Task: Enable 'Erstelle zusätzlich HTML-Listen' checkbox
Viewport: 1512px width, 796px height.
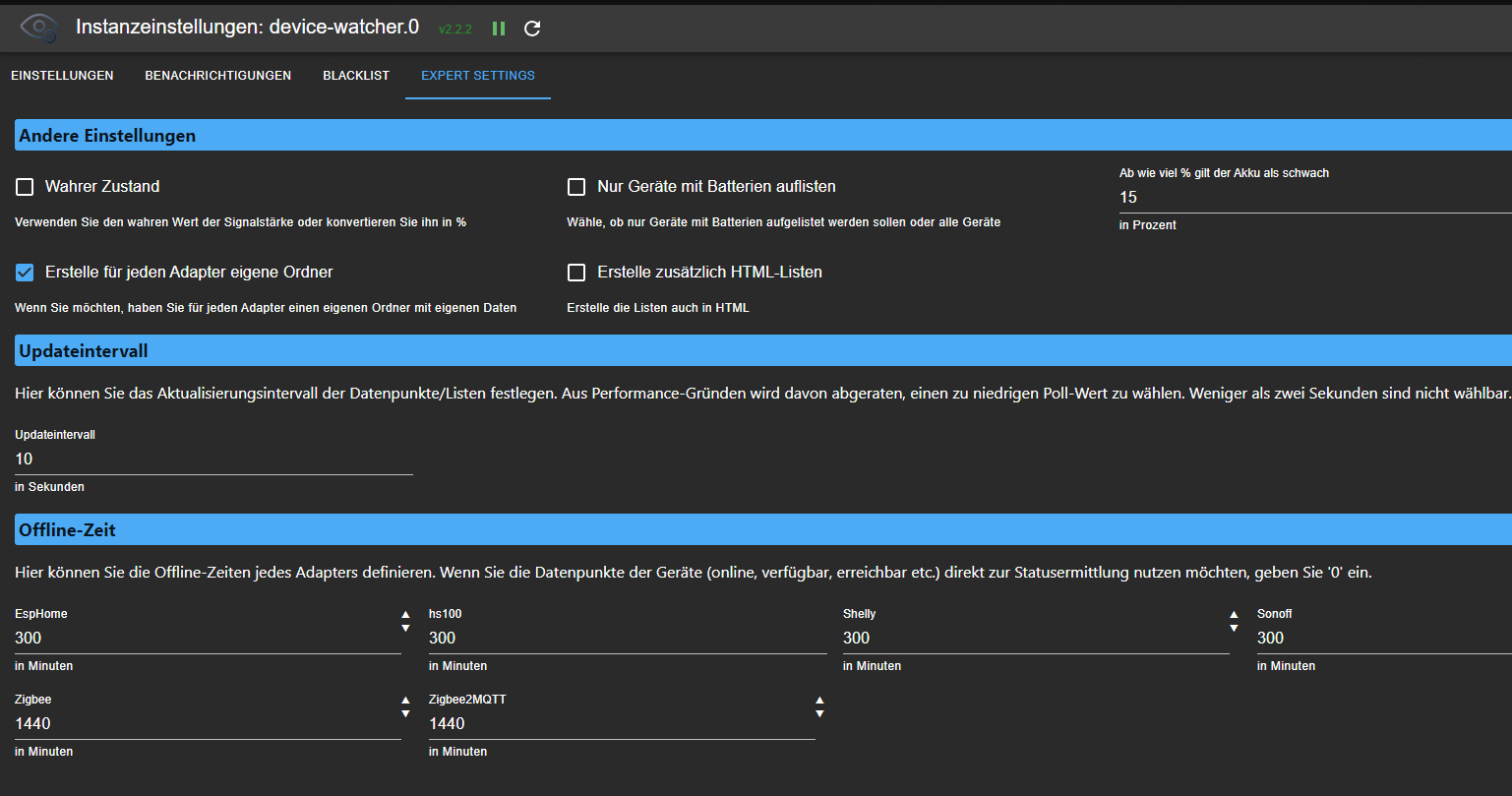Action: coord(576,272)
